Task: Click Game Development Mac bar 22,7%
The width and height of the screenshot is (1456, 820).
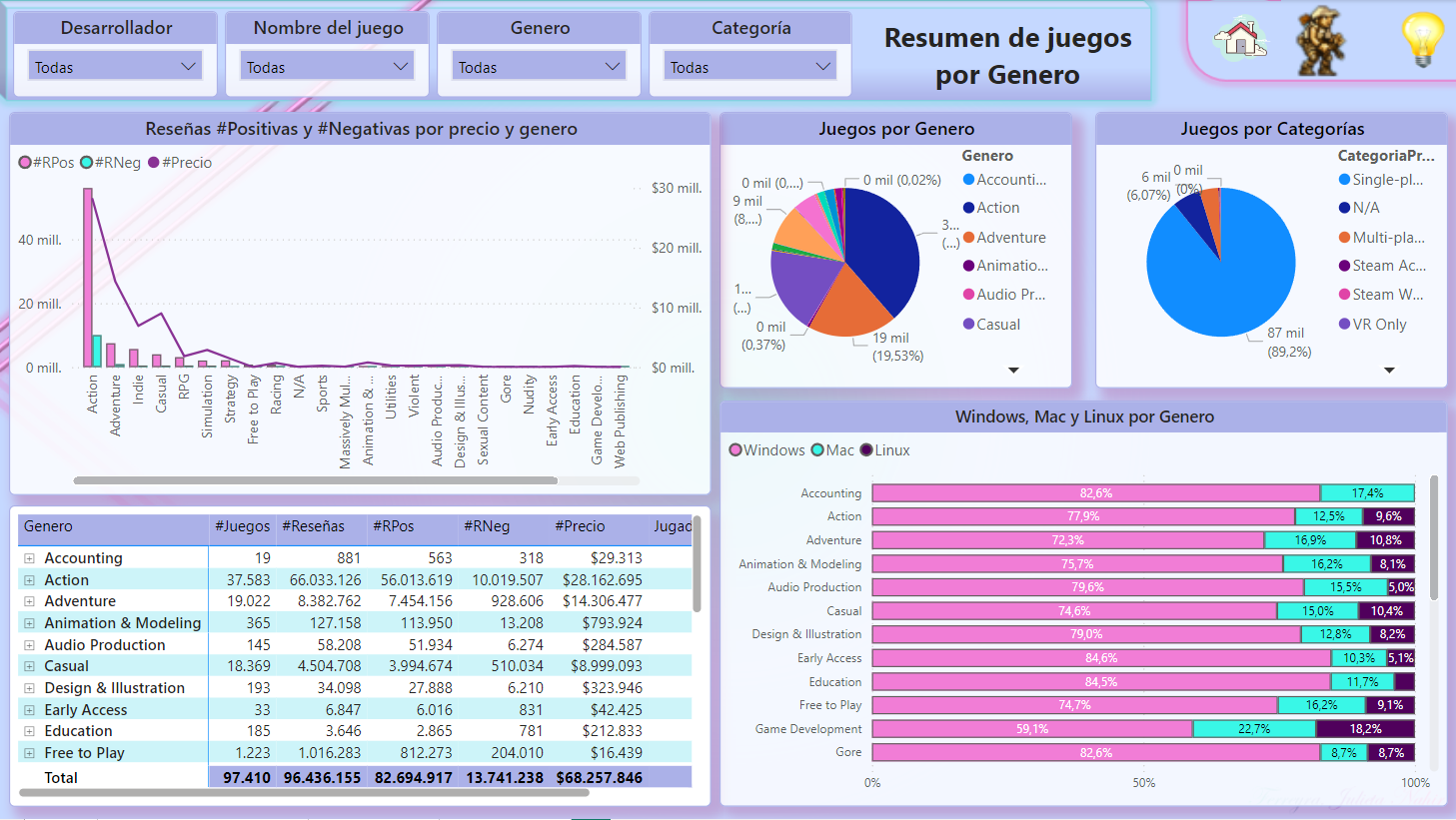Action: coord(1254,729)
